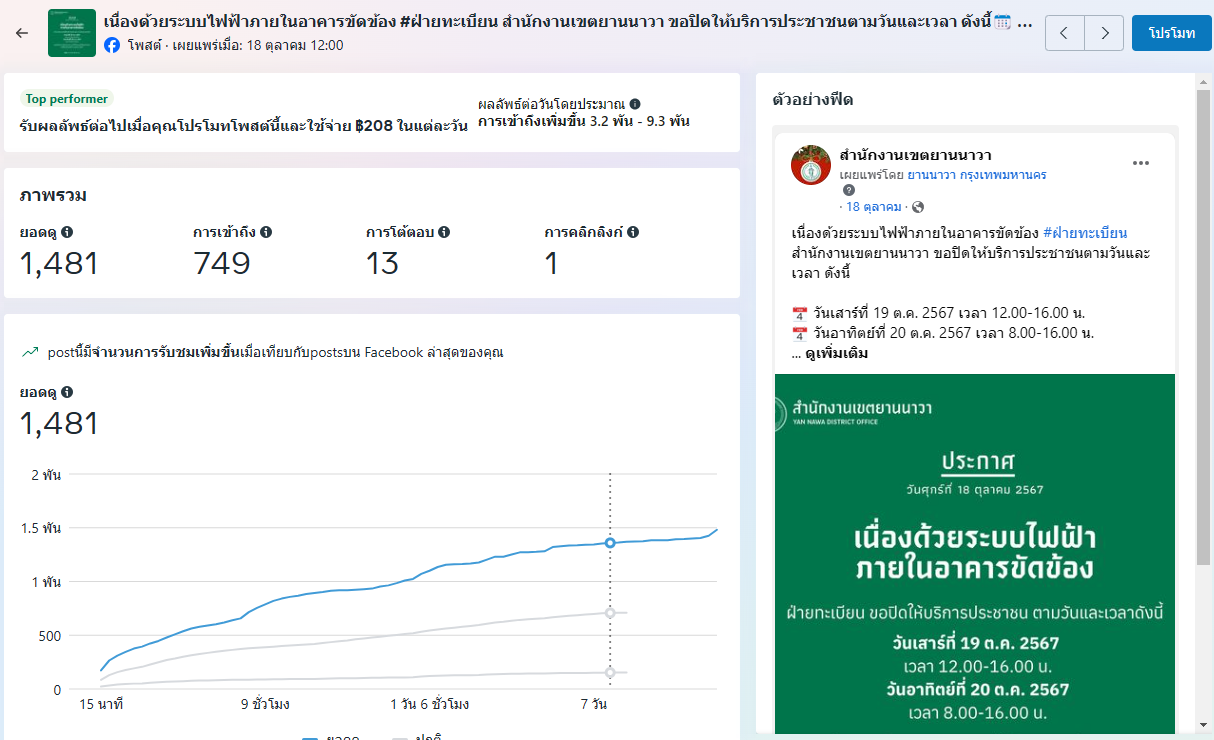Go to the previous post with left chevron

coord(1064,33)
